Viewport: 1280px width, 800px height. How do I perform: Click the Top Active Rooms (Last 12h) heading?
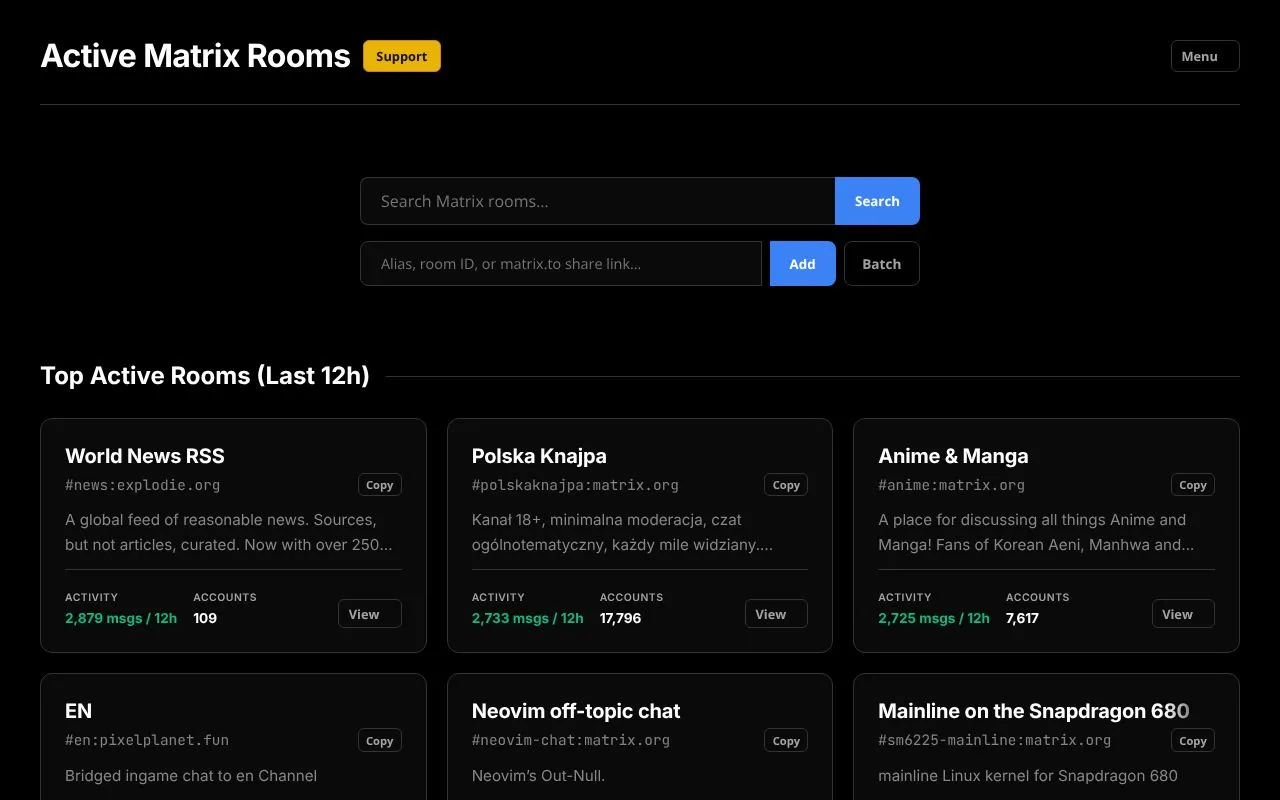tap(205, 376)
